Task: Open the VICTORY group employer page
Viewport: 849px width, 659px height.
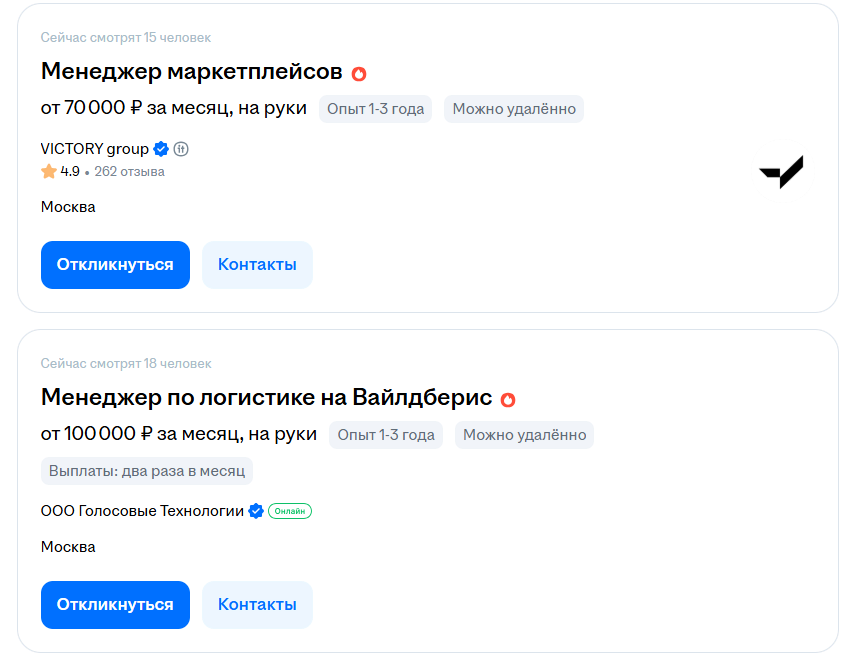Action: (x=94, y=149)
